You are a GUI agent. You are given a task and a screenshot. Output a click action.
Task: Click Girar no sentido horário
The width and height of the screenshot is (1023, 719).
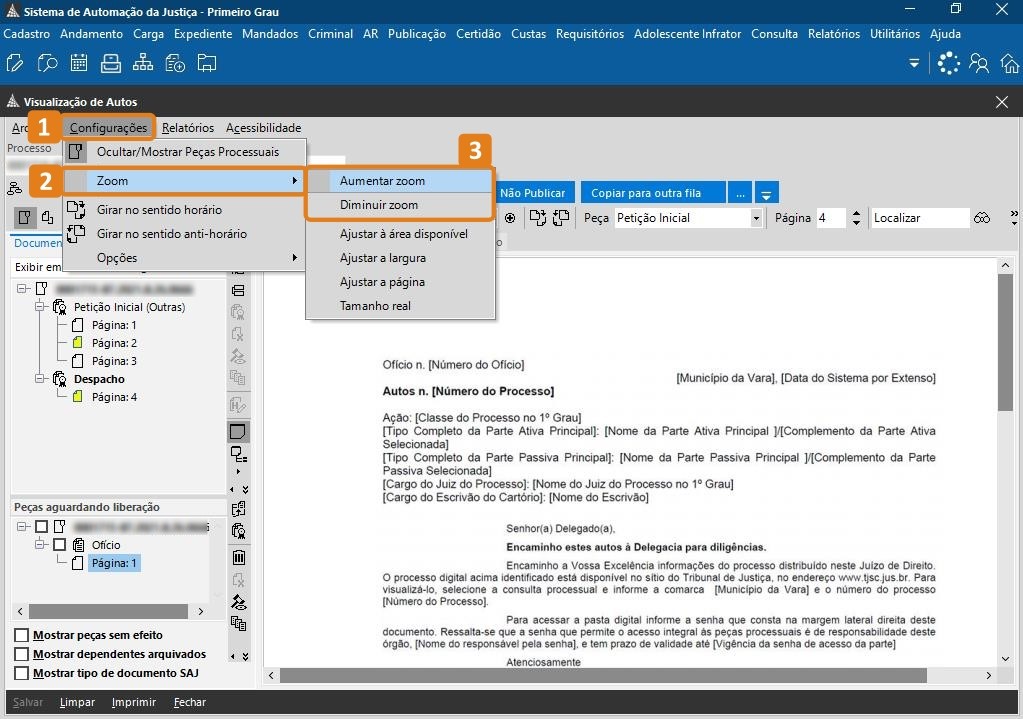185,209
